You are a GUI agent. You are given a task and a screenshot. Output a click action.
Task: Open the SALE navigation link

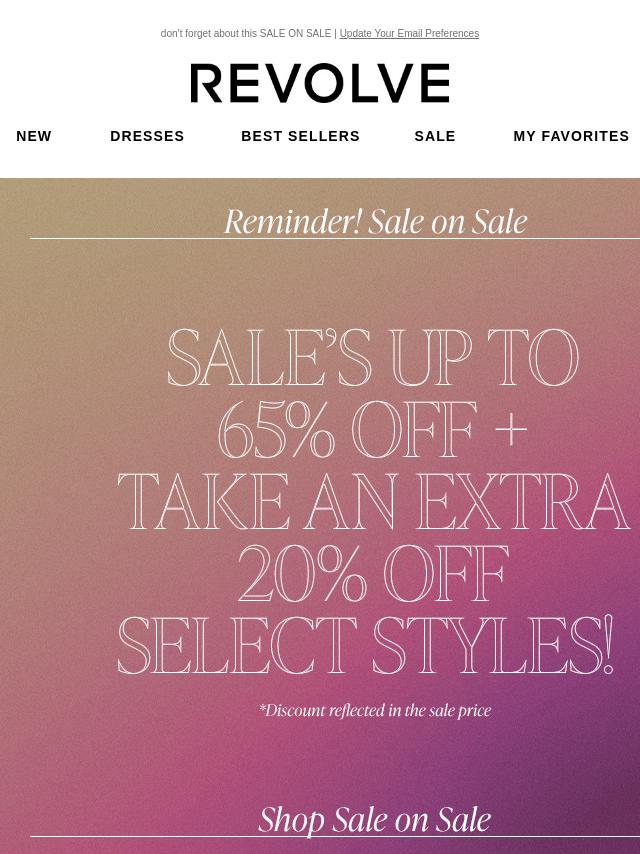click(435, 136)
